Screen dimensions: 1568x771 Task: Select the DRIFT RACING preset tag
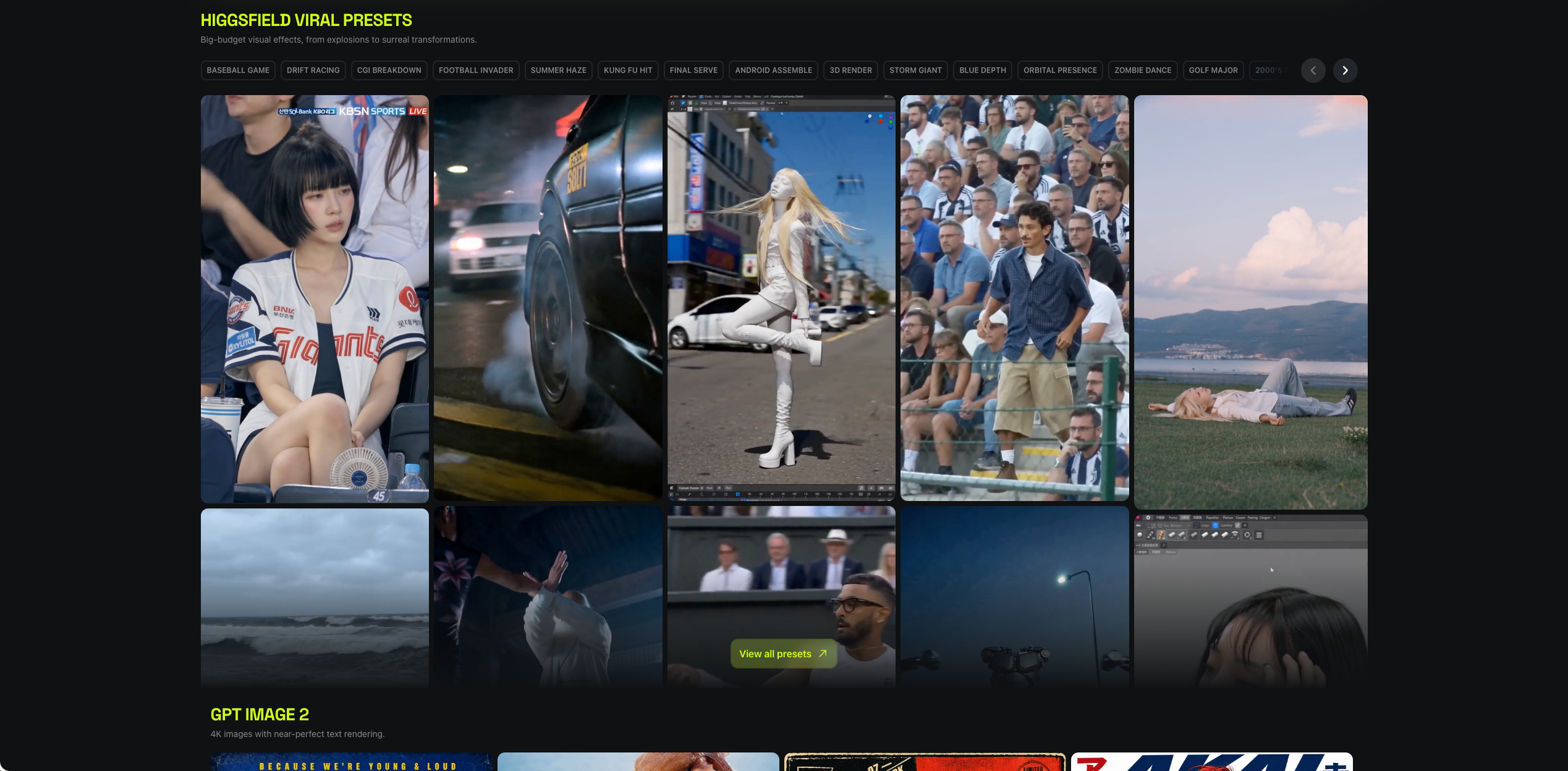tap(313, 70)
